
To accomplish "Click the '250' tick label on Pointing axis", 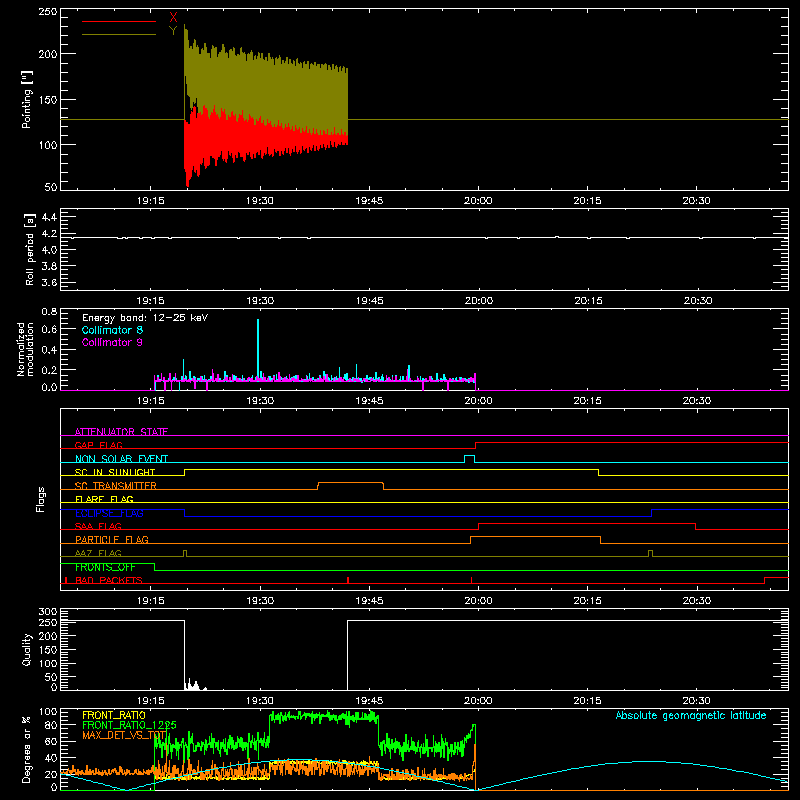I will click(48, 12).
